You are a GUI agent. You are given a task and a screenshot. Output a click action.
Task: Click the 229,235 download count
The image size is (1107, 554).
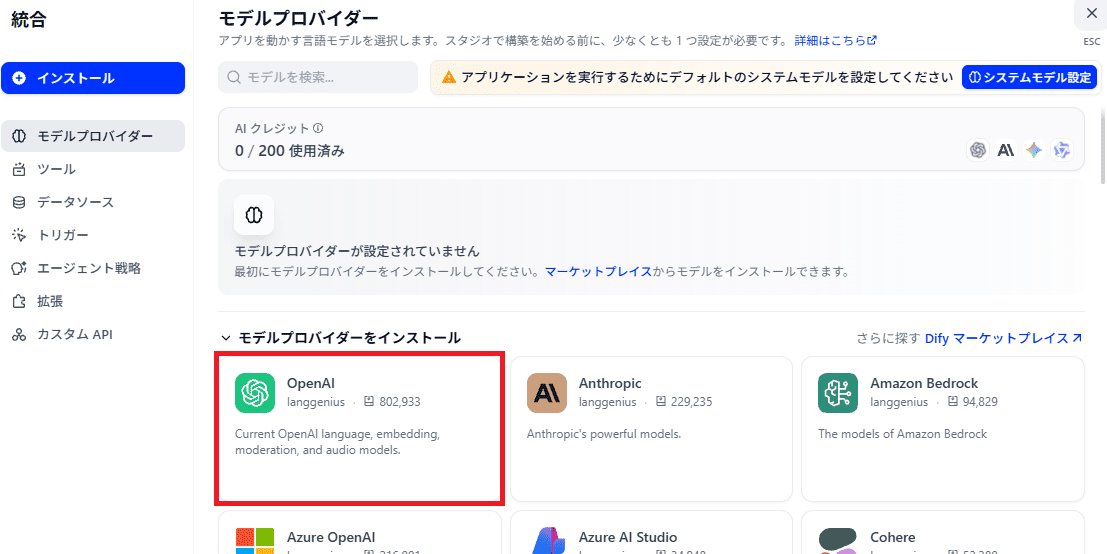click(x=691, y=402)
